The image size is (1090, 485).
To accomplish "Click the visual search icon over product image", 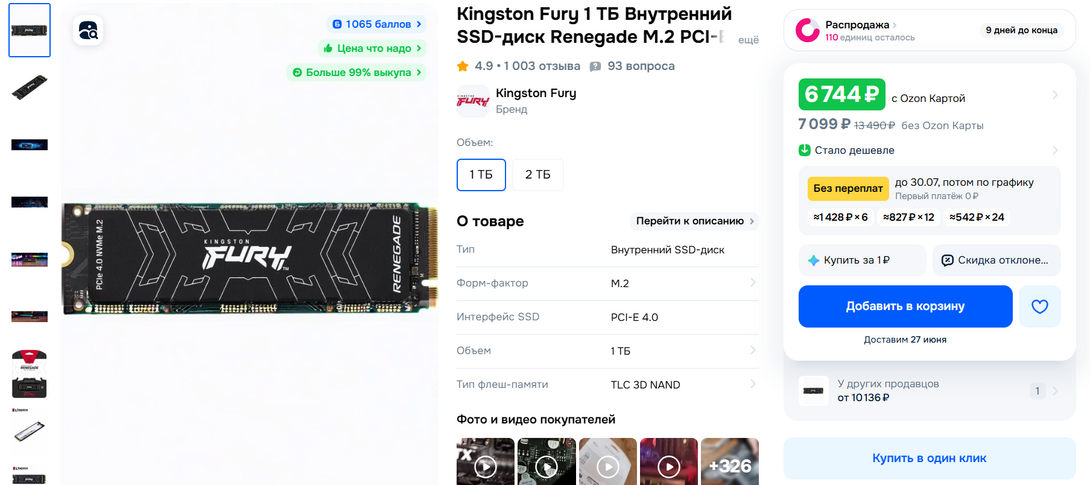I will click(88, 30).
